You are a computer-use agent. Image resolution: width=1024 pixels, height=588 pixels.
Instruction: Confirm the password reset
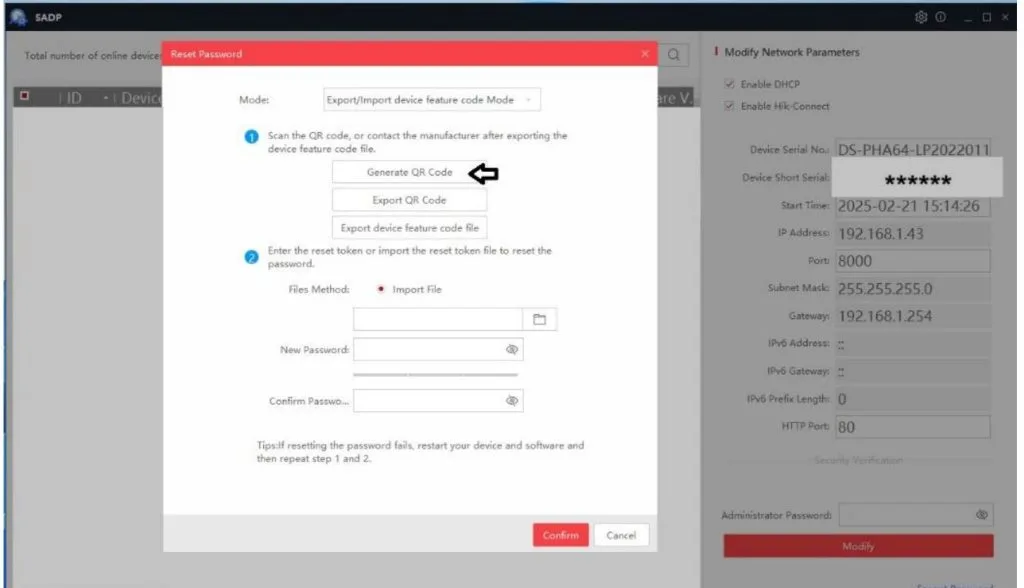coord(560,535)
